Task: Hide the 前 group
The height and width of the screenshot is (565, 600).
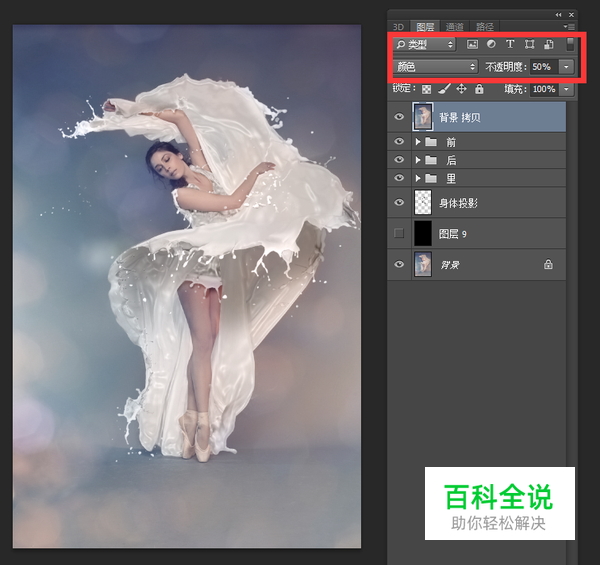Action: tap(399, 142)
